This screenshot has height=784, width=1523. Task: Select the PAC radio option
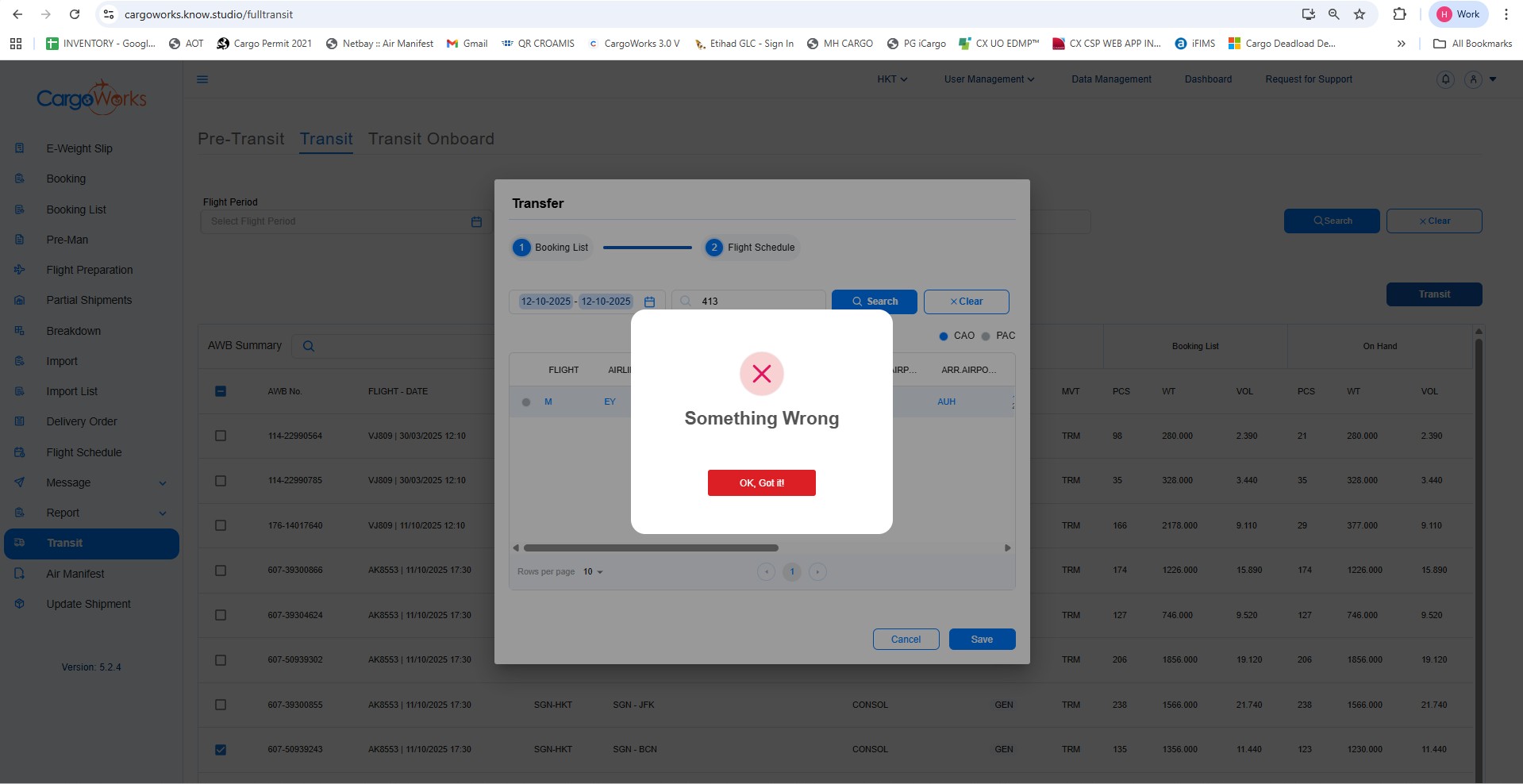[986, 336]
